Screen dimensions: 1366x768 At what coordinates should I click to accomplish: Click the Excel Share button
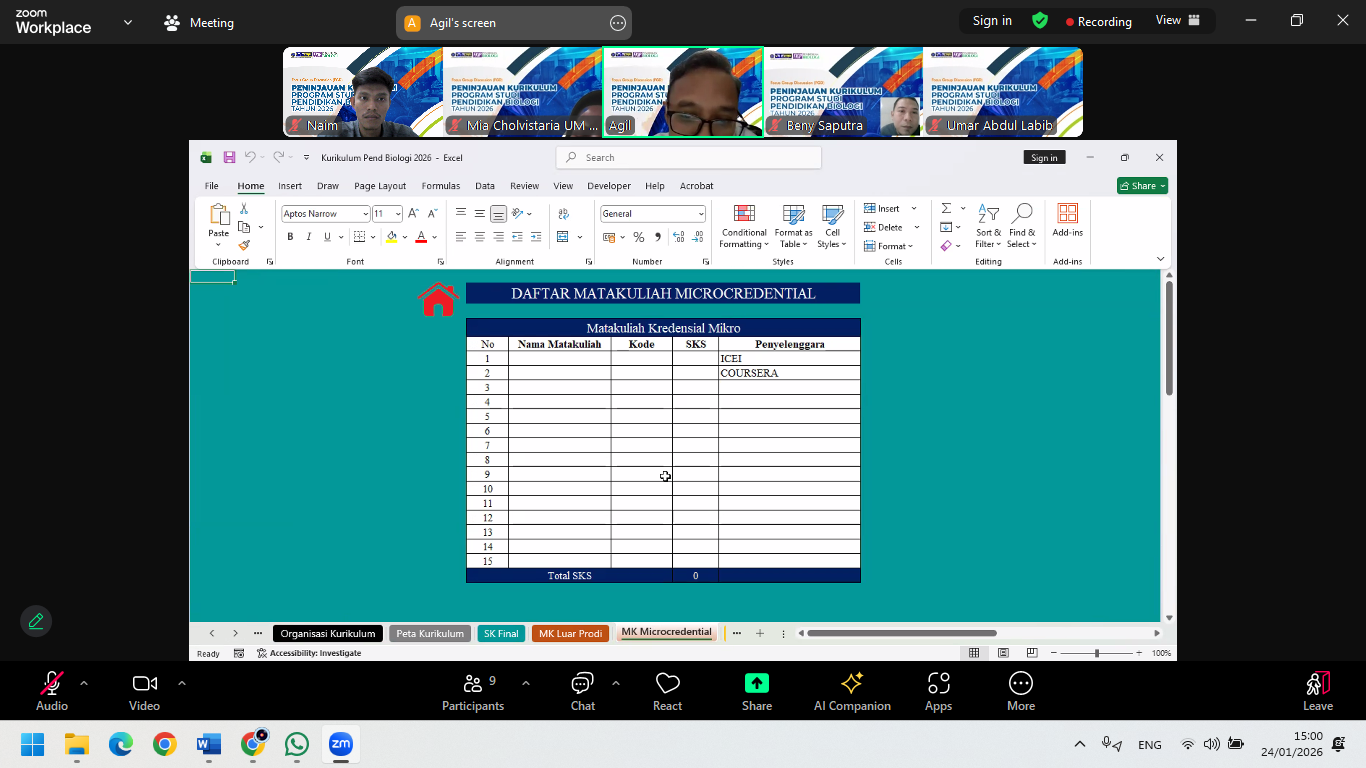coord(1141,186)
